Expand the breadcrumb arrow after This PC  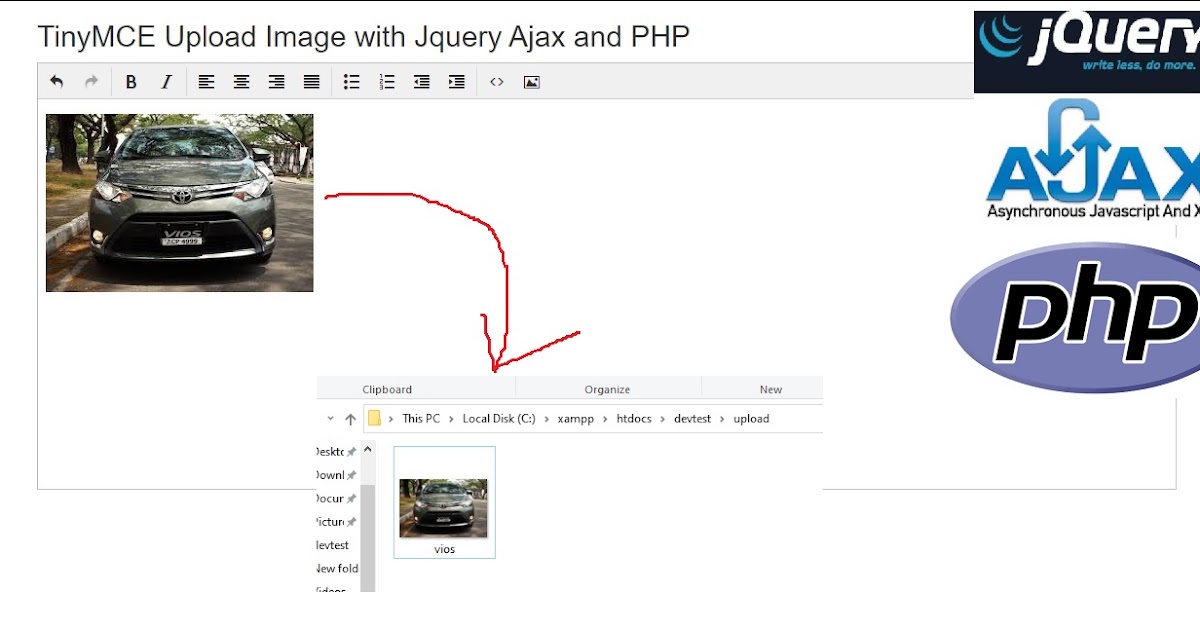coord(450,418)
